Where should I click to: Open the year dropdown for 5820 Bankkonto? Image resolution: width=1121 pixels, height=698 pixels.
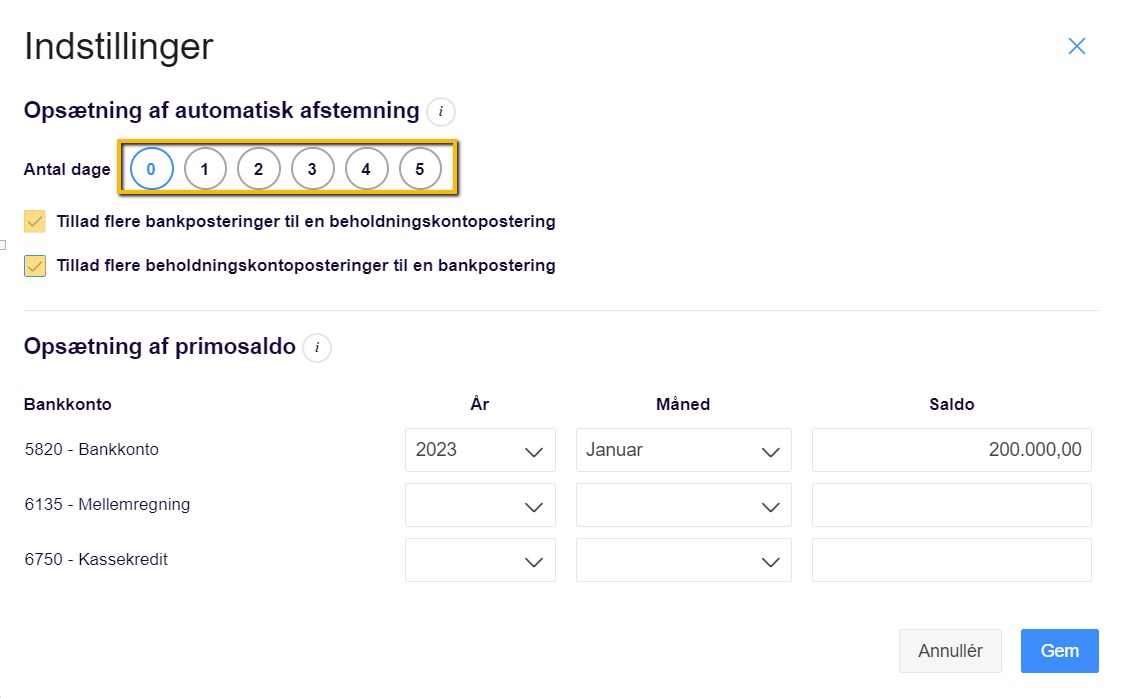(480, 450)
